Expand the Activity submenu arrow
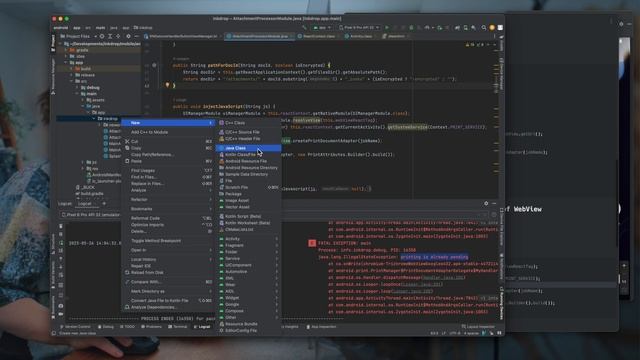640x360 pixels. 277,239
